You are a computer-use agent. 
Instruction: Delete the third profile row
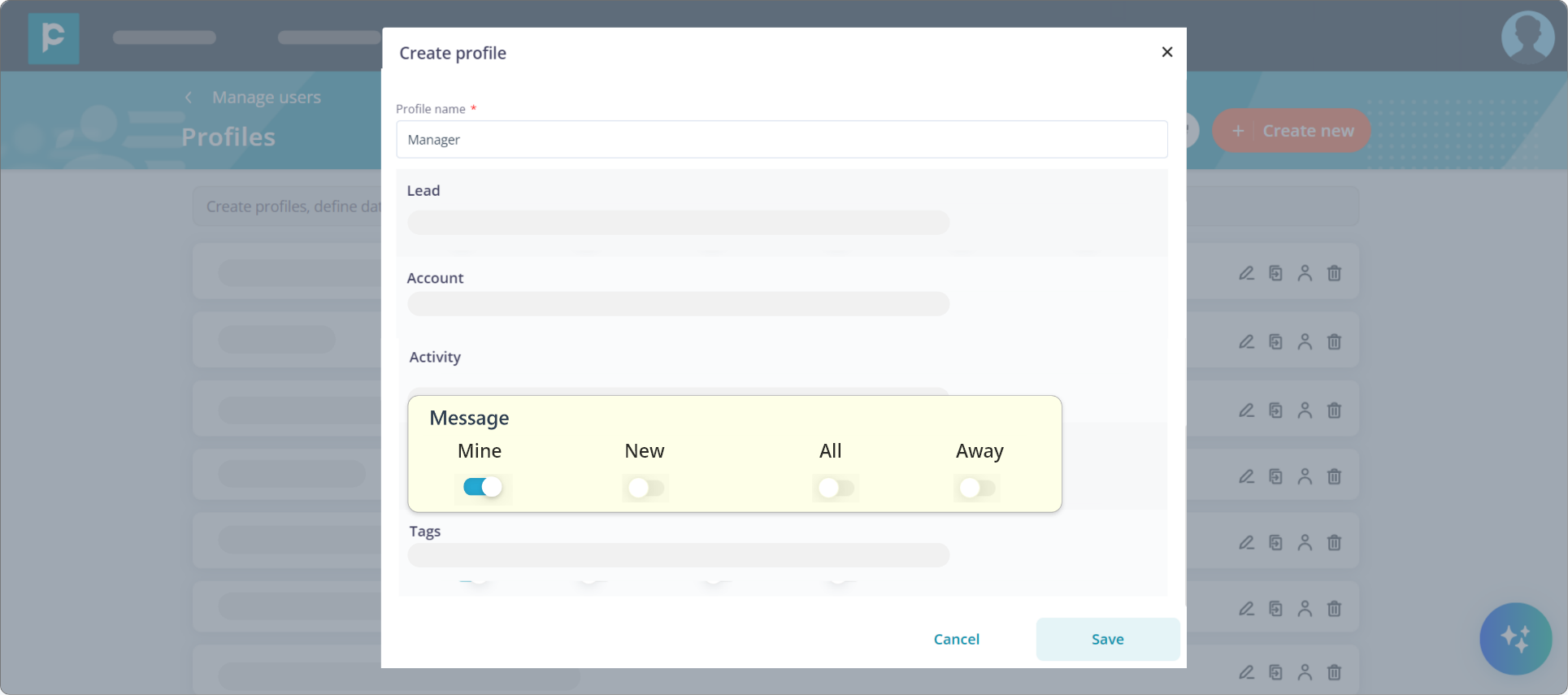click(x=1334, y=410)
